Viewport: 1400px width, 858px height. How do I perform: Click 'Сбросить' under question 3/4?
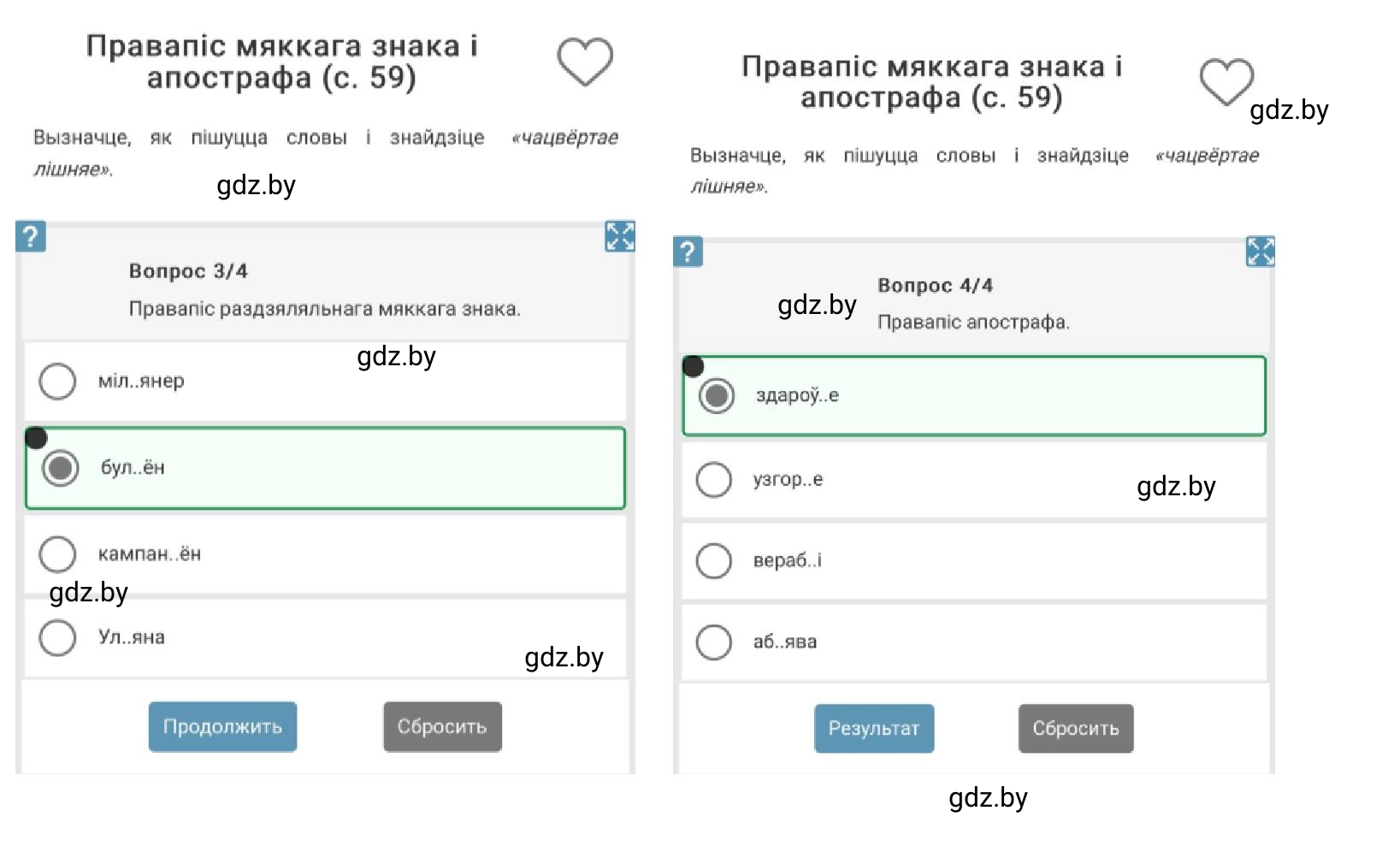(442, 727)
